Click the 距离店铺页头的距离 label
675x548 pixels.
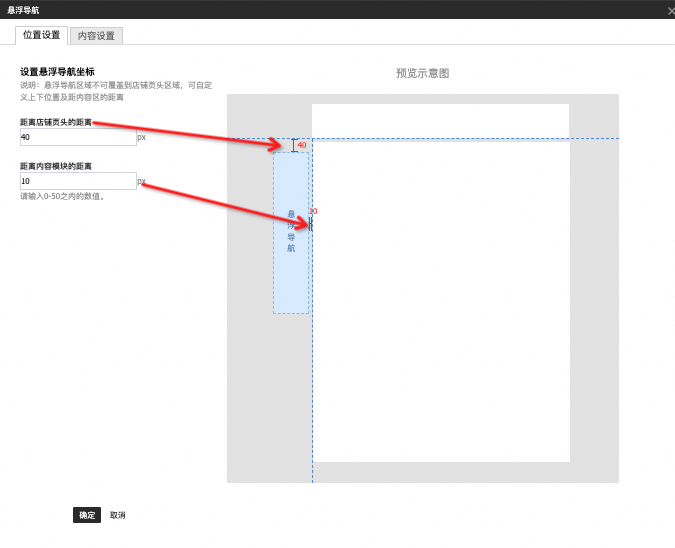click(x=56, y=122)
